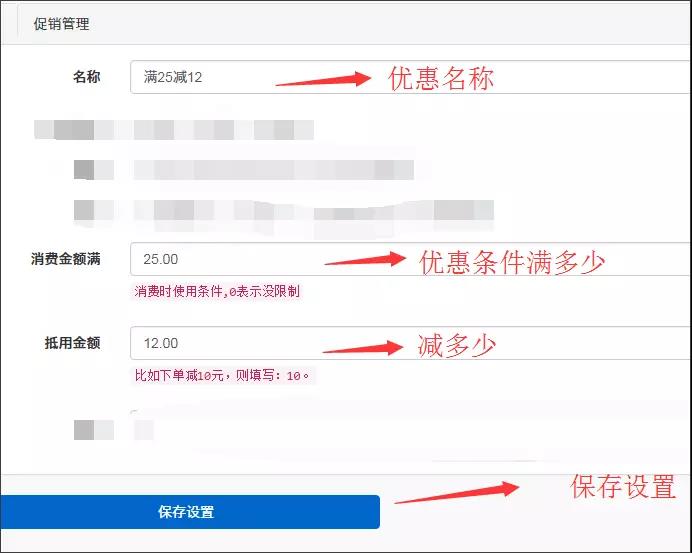Screen dimensions: 692x553
Task: Click the 抵用金额 field showing 12.00
Action: (411, 343)
